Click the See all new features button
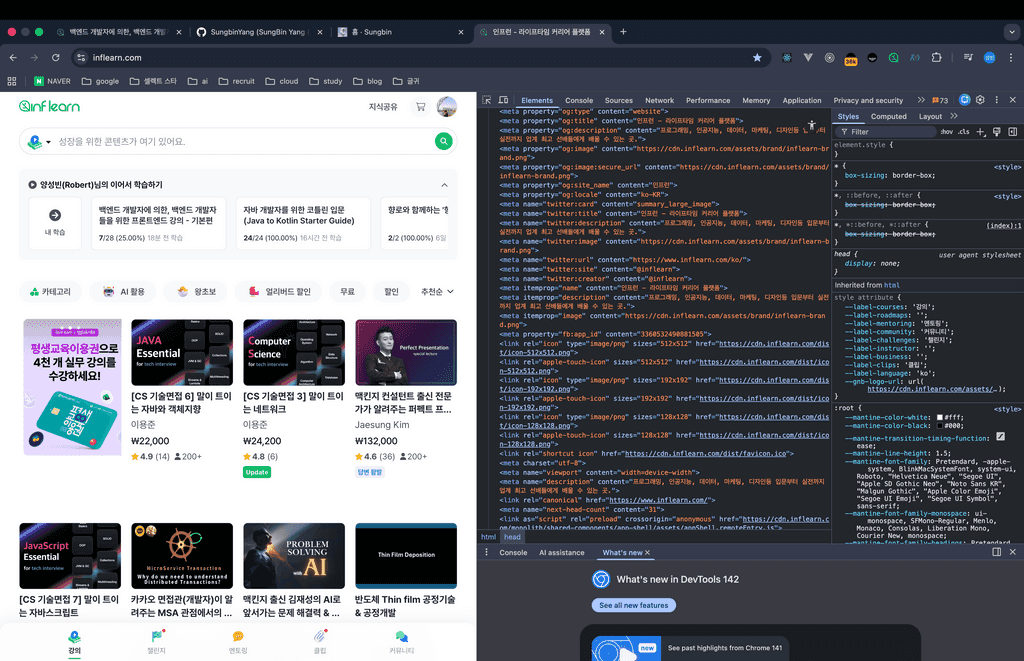Viewport: 1024px width, 661px height. pos(632,605)
